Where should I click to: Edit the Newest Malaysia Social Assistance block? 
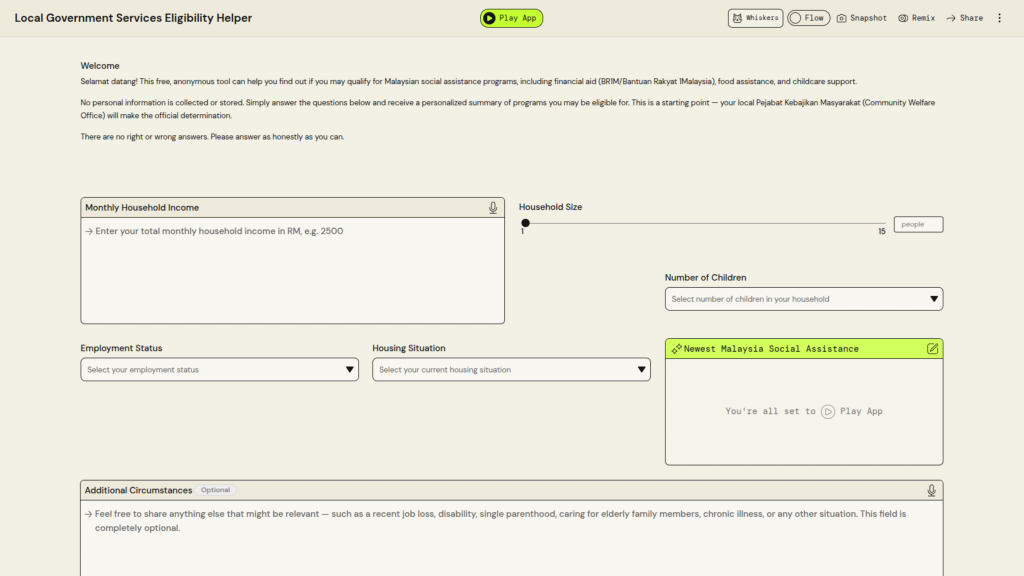tap(932, 349)
